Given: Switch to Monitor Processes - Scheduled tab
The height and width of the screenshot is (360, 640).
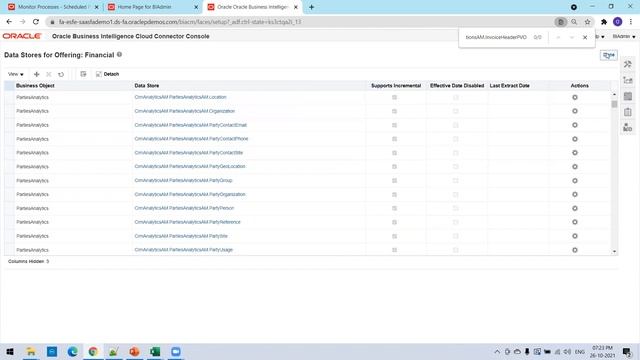Looking at the screenshot, I should click(53, 7).
